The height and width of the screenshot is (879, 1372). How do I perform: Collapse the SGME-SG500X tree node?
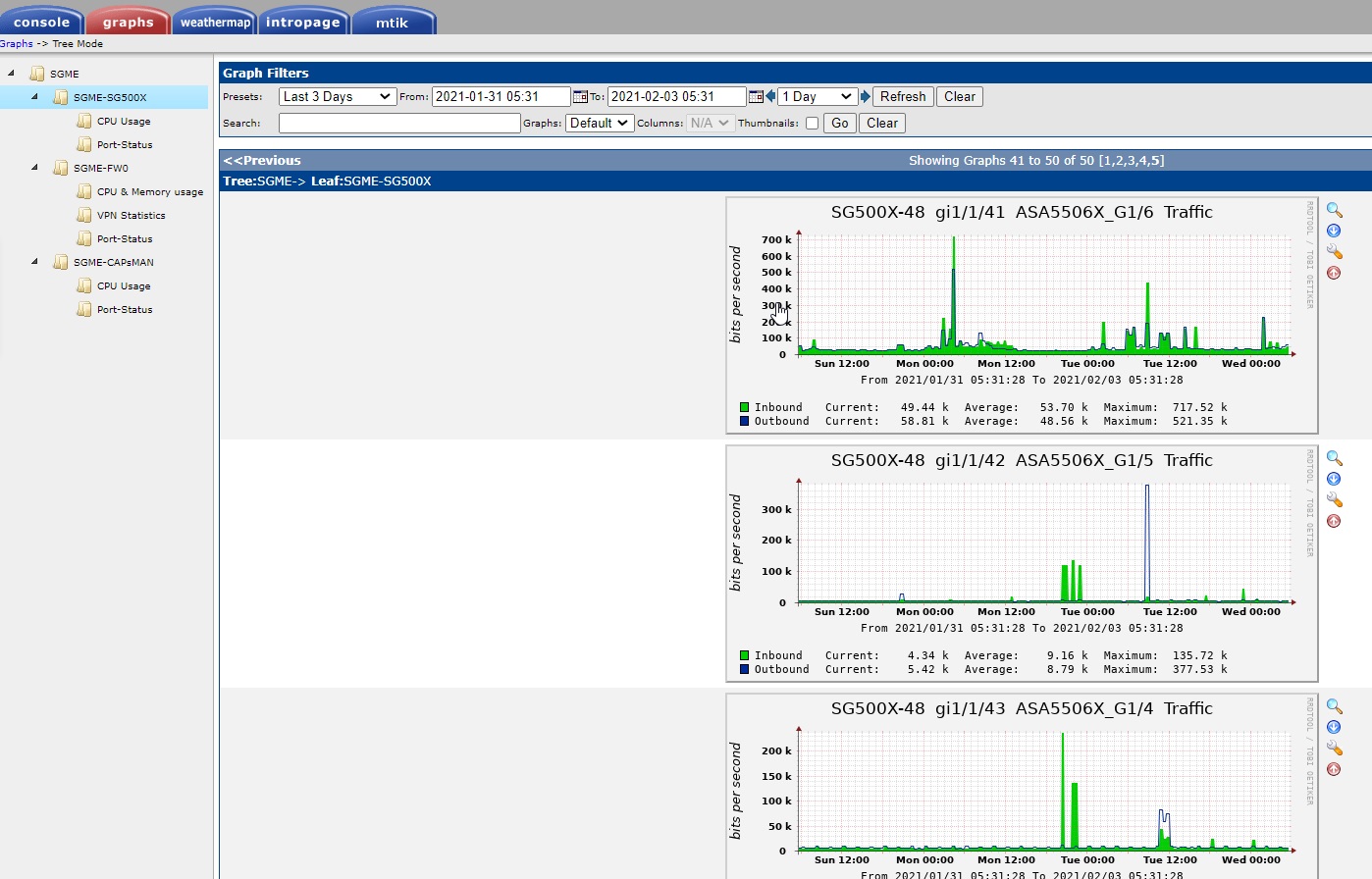tap(34, 96)
